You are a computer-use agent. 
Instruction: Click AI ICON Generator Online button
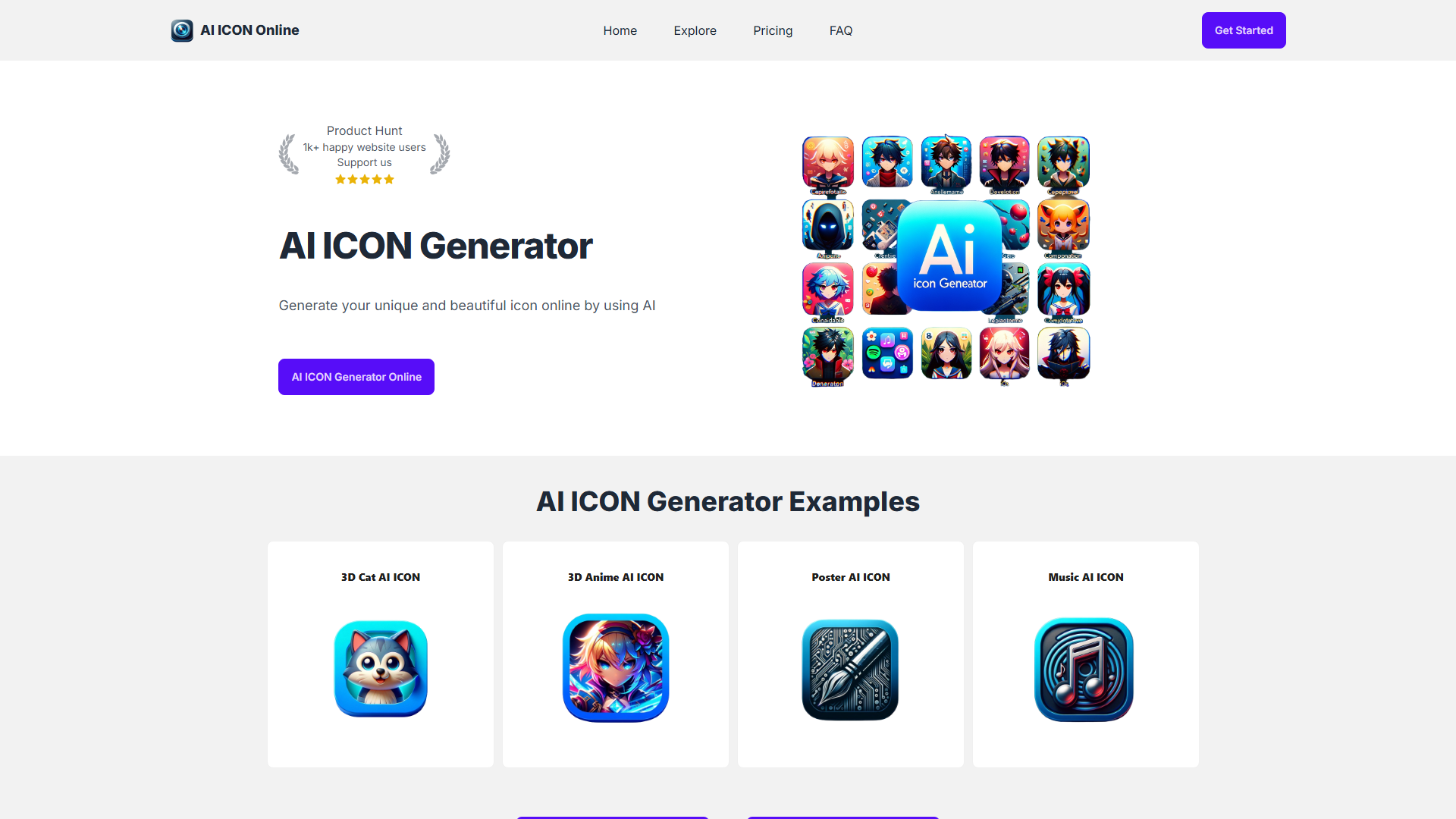coord(356,377)
